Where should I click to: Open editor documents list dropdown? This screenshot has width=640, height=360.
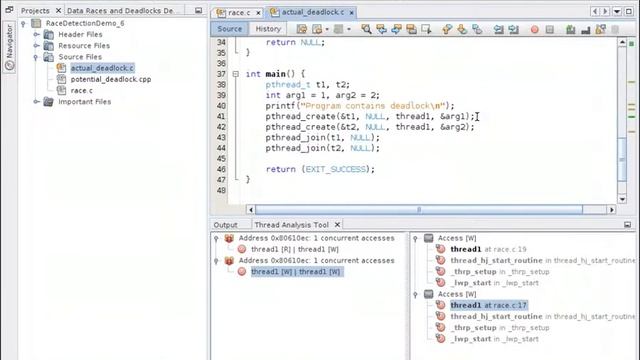click(617, 11)
